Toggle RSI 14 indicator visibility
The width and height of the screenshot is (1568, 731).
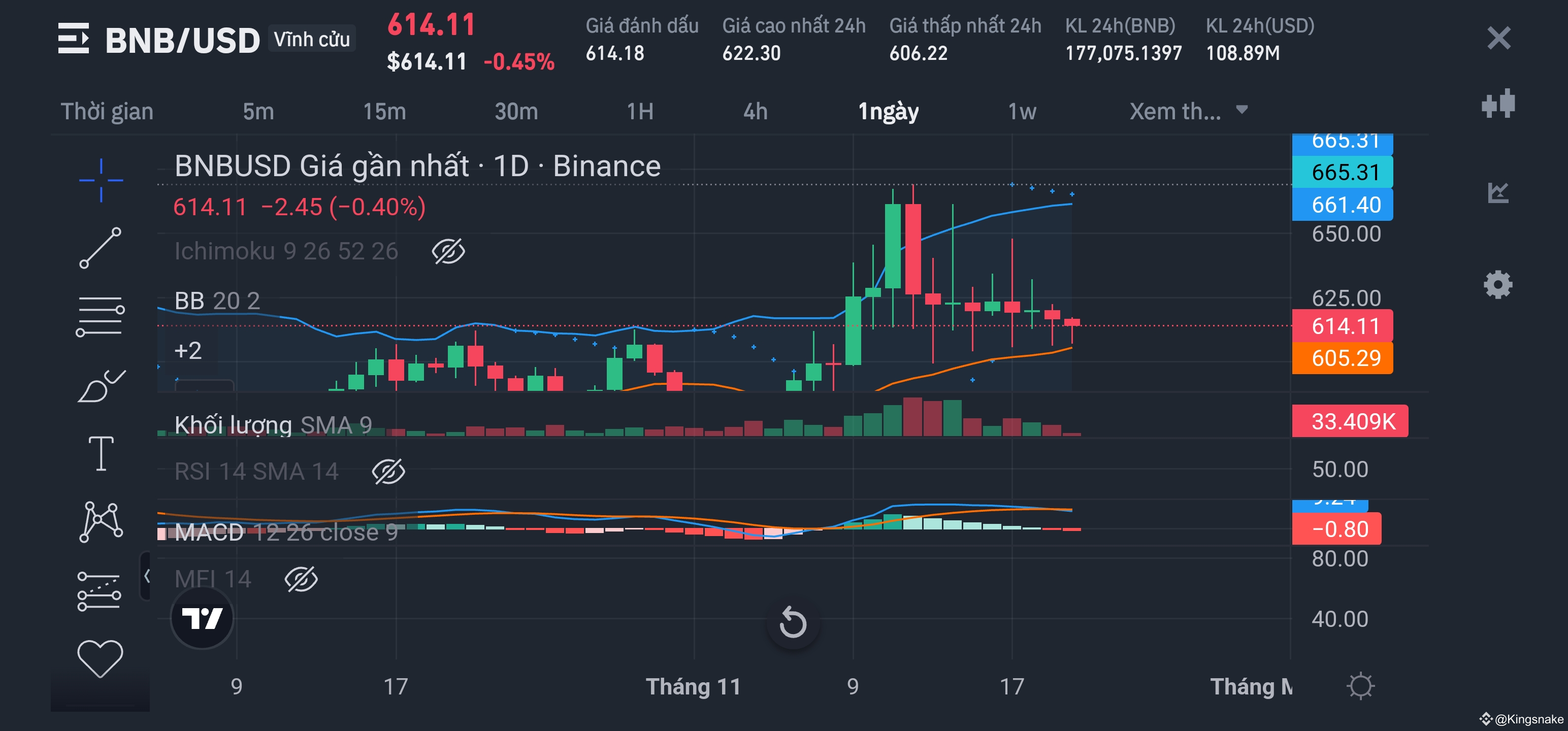pyautogui.click(x=388, y=471)
